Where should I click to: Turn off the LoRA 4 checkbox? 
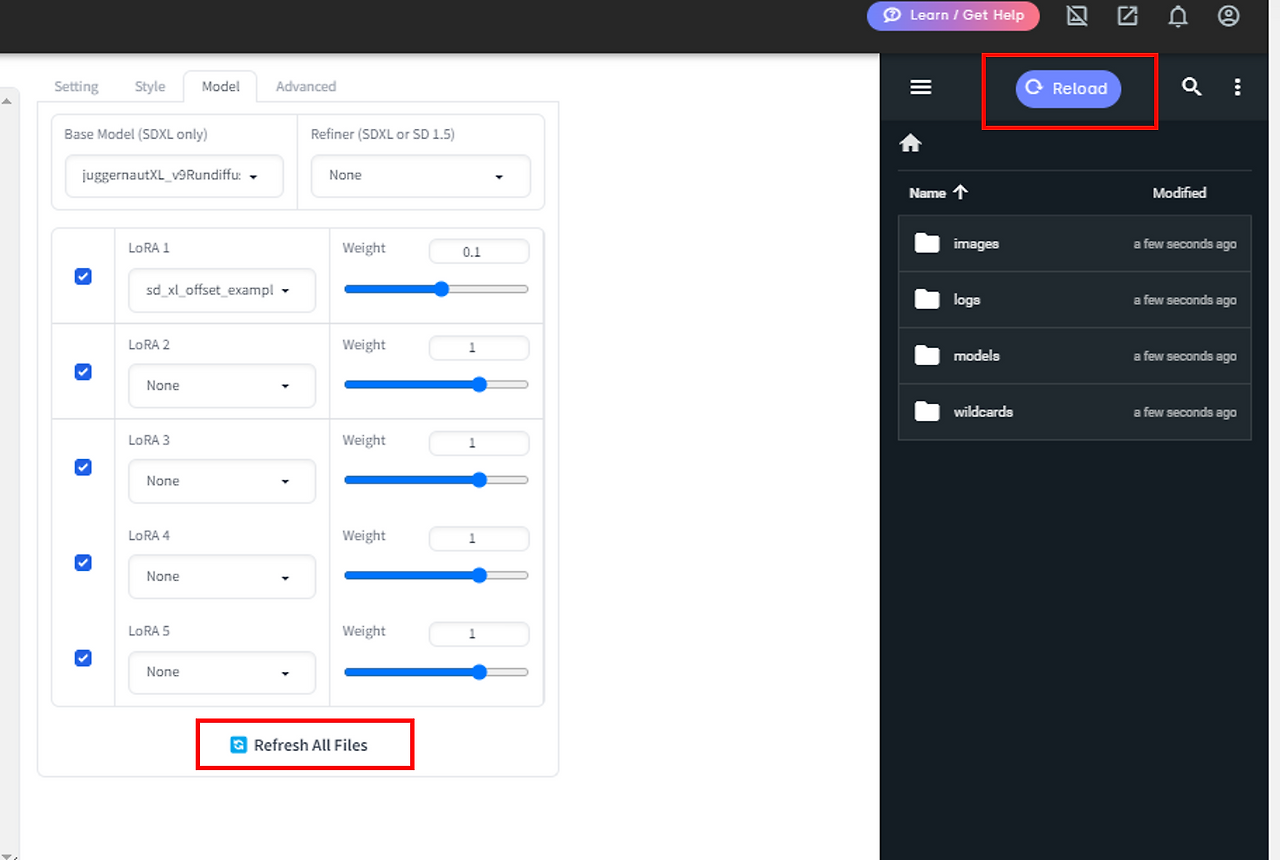tap(83, 562)
